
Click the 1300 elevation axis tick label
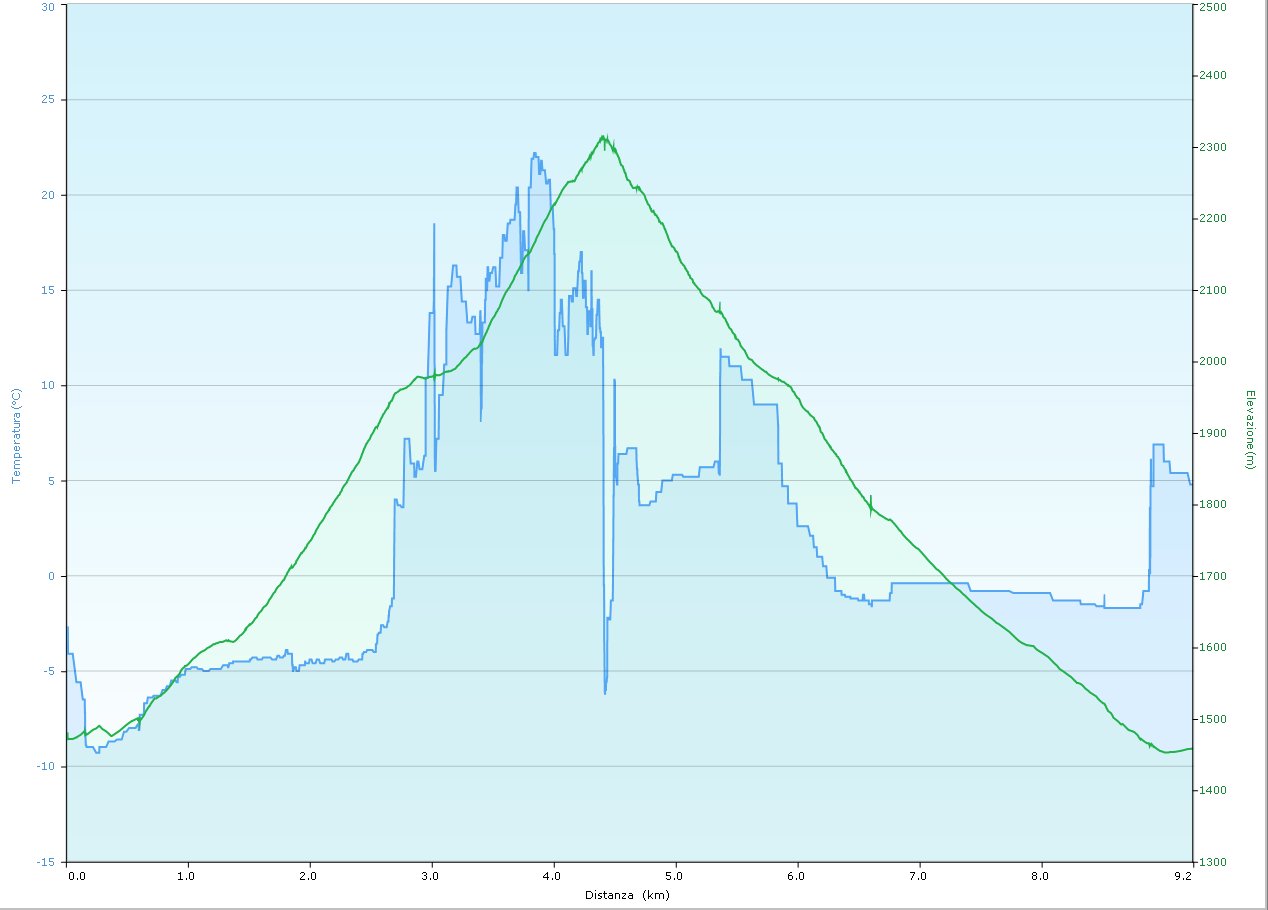click(1213, 861)
